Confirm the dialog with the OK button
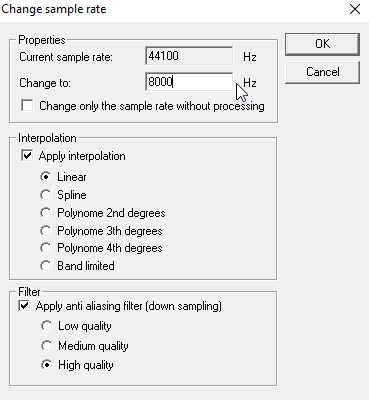369x400 pixels. coord(322,44)
